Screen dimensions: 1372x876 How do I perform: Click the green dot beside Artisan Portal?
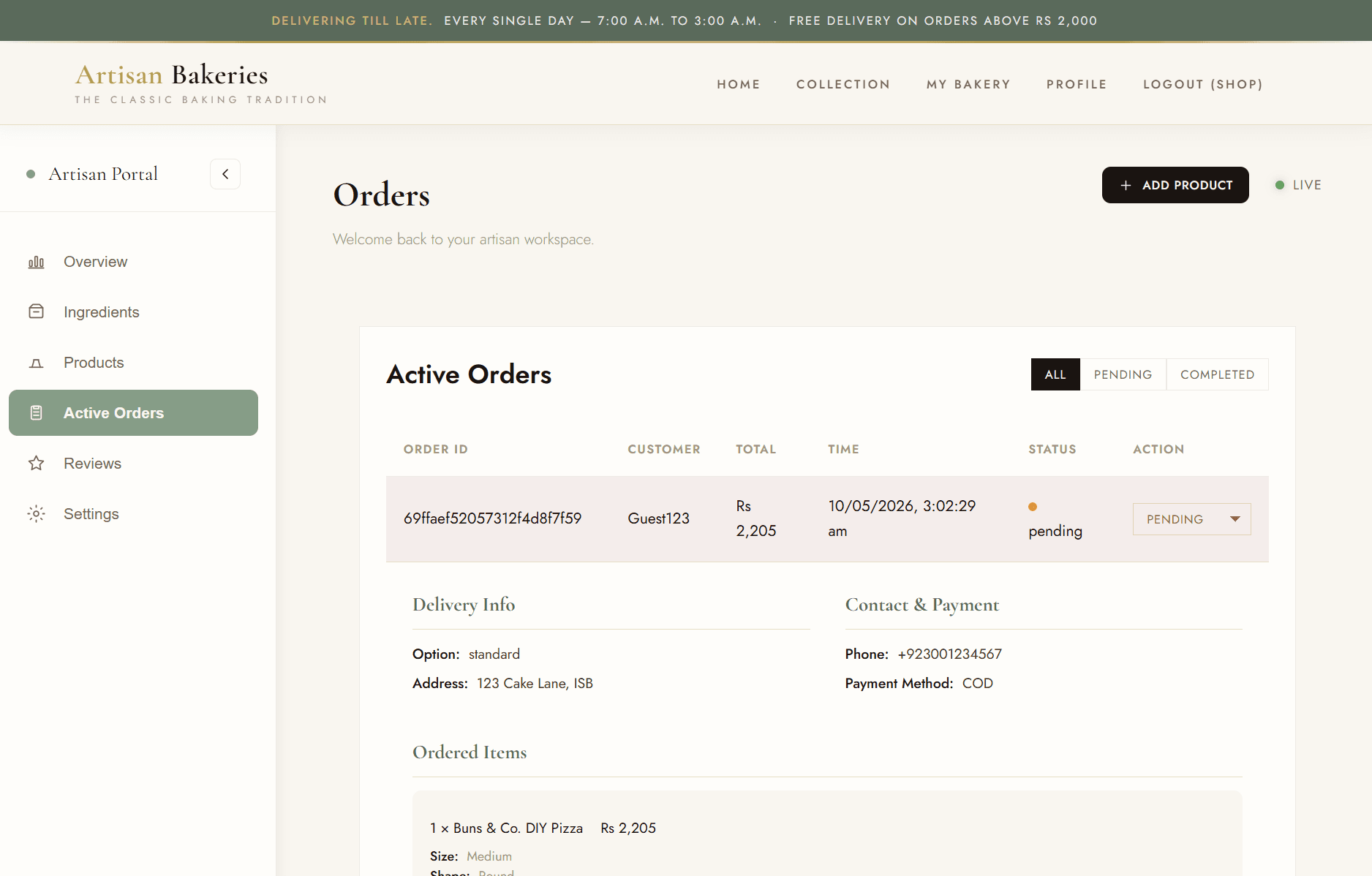coord(31,174)
